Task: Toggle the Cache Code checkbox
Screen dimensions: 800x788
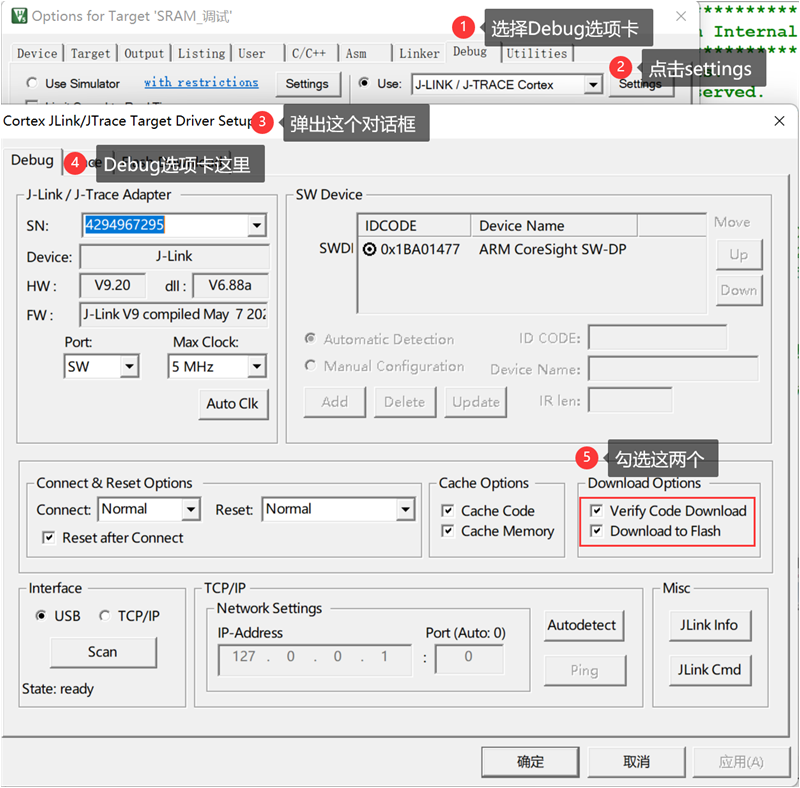Action: point(447,511)
